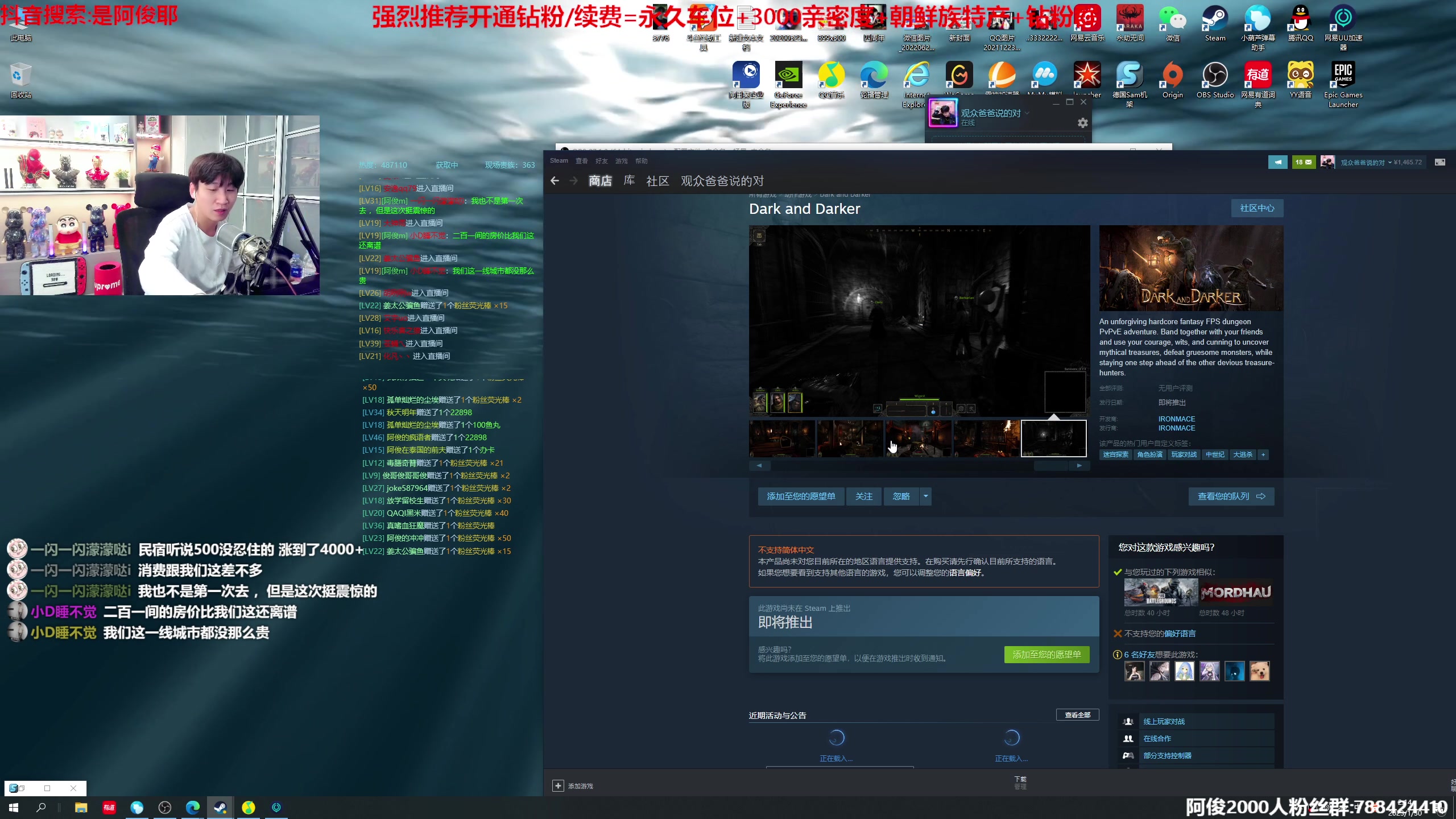This screenshot has width=1456, height=819.
Task: Open the MORDHAU similar game thumbnail
Action: 1236,593
